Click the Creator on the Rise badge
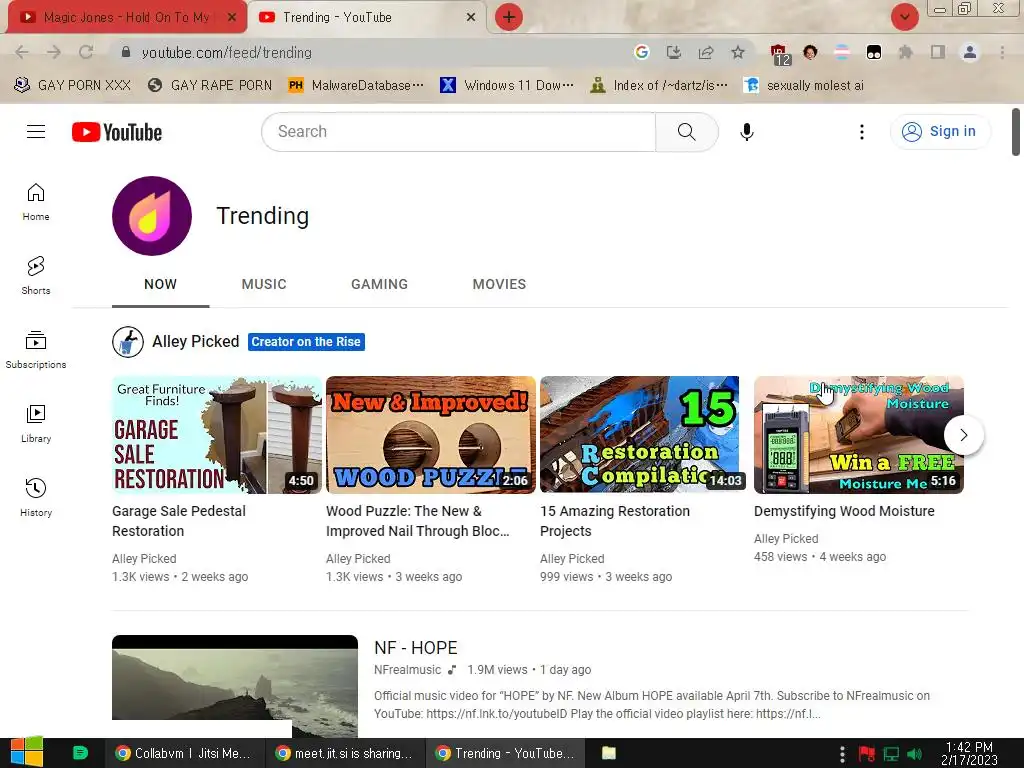 click(306, 342)
